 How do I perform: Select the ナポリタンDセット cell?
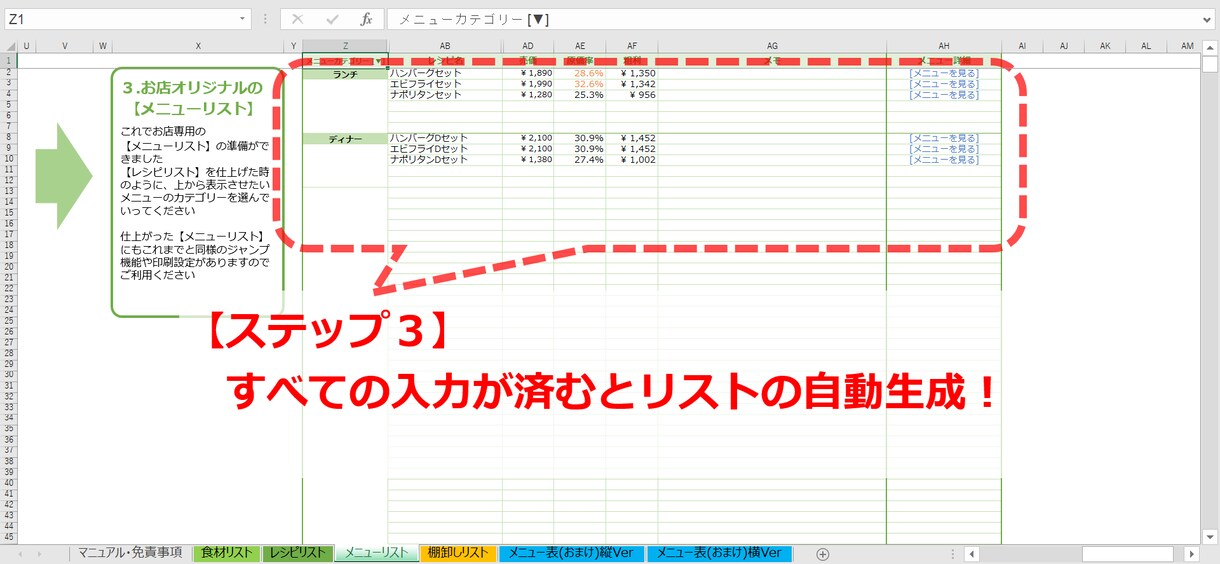click(x=445, y=160)
